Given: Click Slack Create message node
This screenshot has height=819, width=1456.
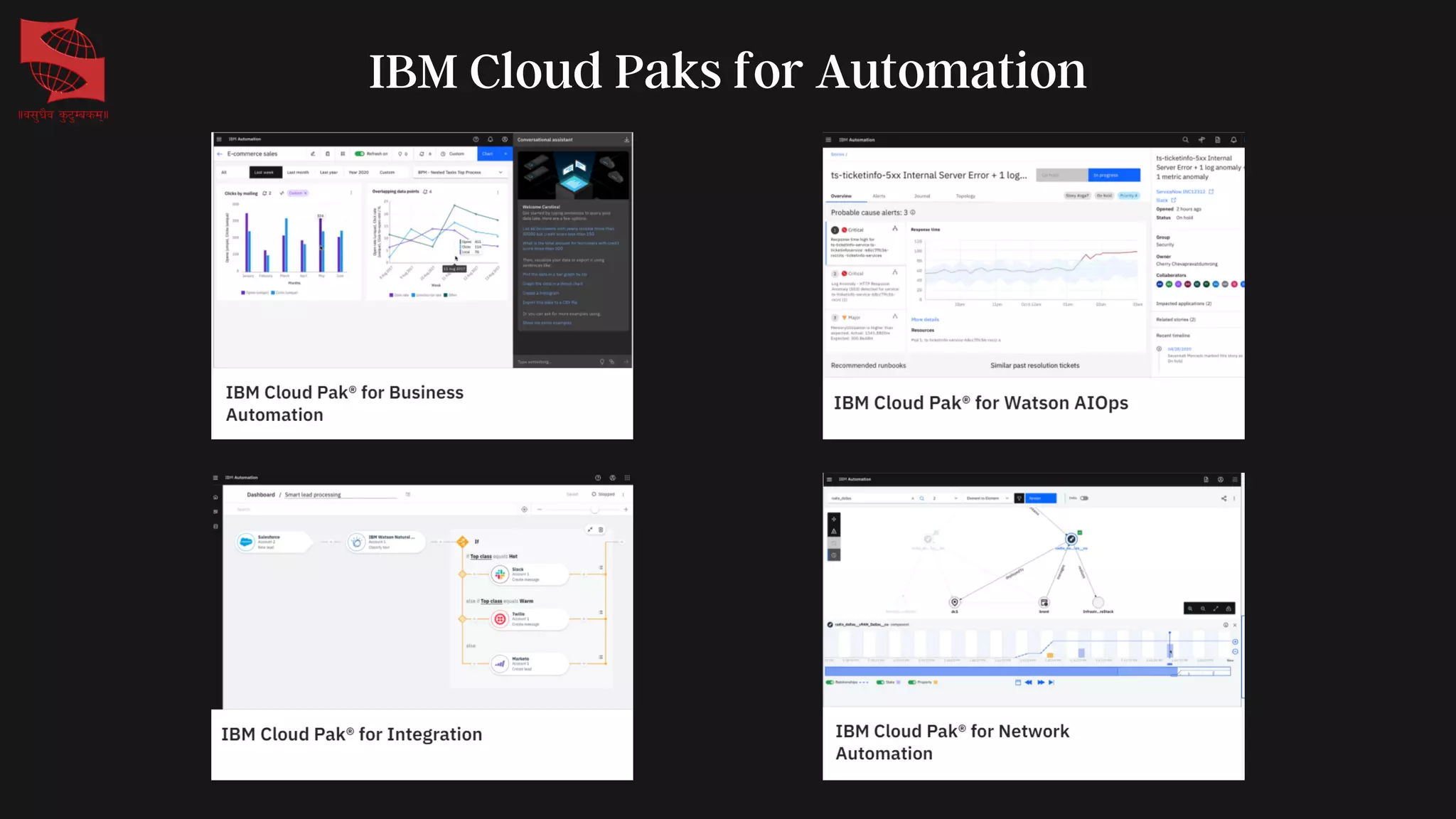Looking at the screenshot, I should tap(530, 574).
